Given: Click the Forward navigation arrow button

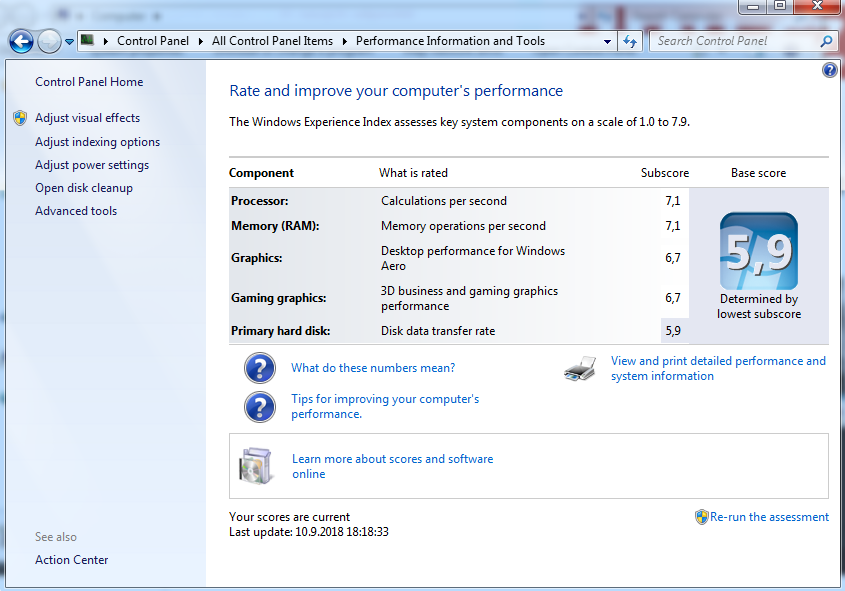Looking at the screenshot, I should tap(50, 41).
